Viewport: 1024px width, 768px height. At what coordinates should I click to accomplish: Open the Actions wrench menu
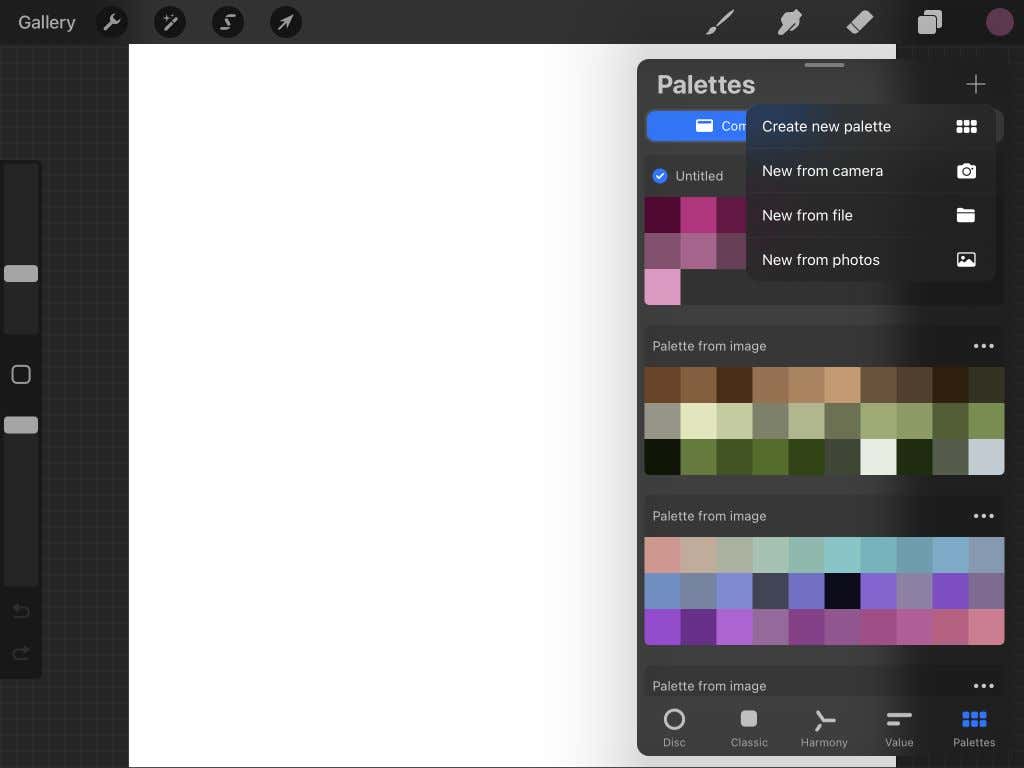coord(111,22)
